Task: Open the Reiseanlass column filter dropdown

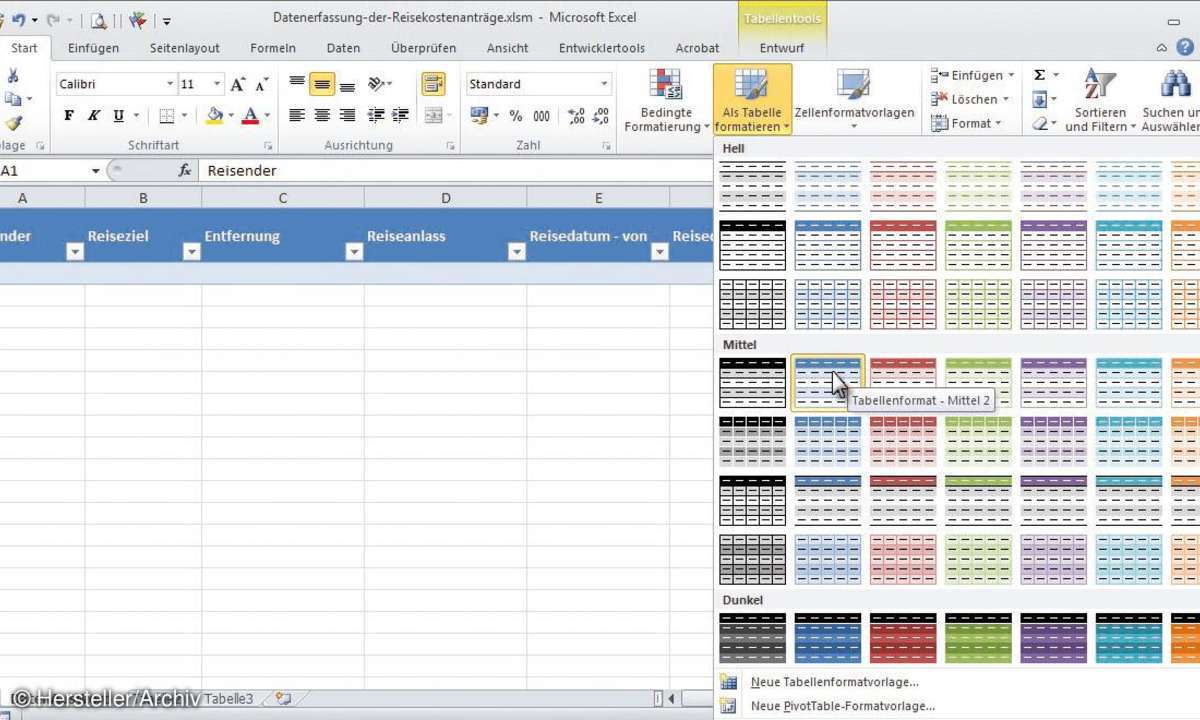Action: coord(517,252)
